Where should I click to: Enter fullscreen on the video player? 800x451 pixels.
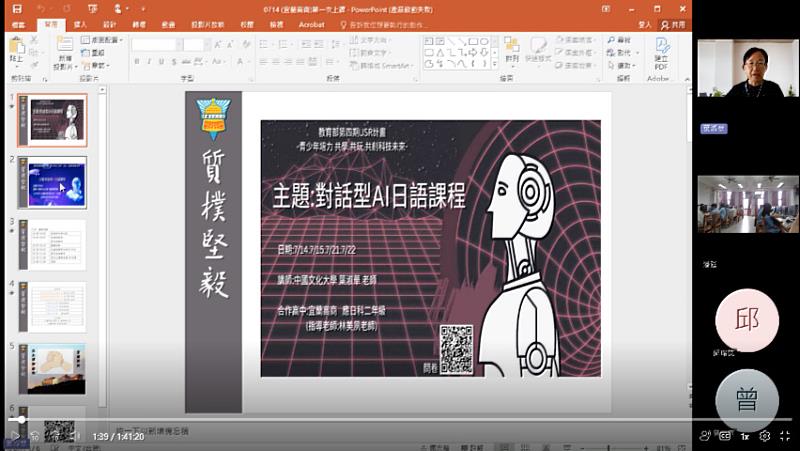(x=785, y=436)
